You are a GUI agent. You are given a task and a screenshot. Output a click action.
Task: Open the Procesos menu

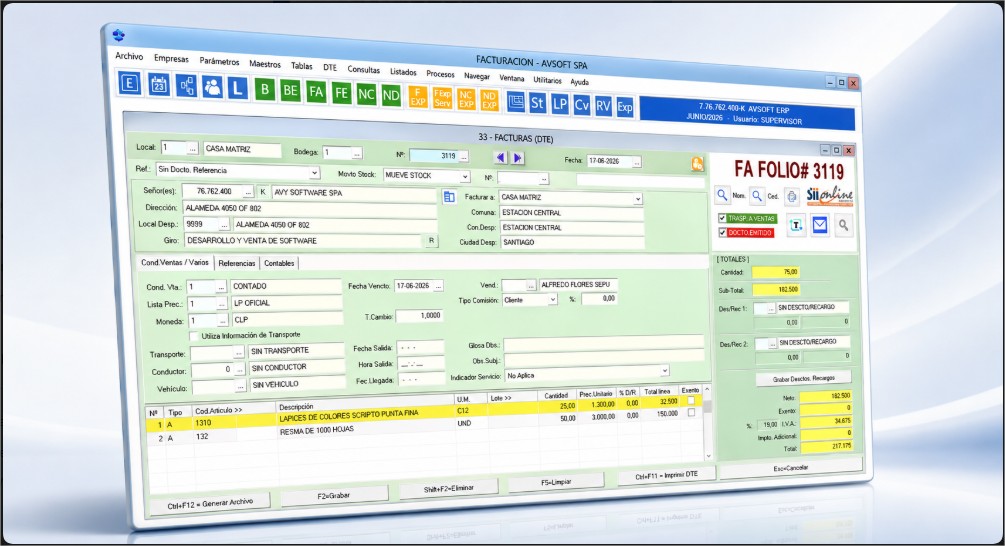440,74
